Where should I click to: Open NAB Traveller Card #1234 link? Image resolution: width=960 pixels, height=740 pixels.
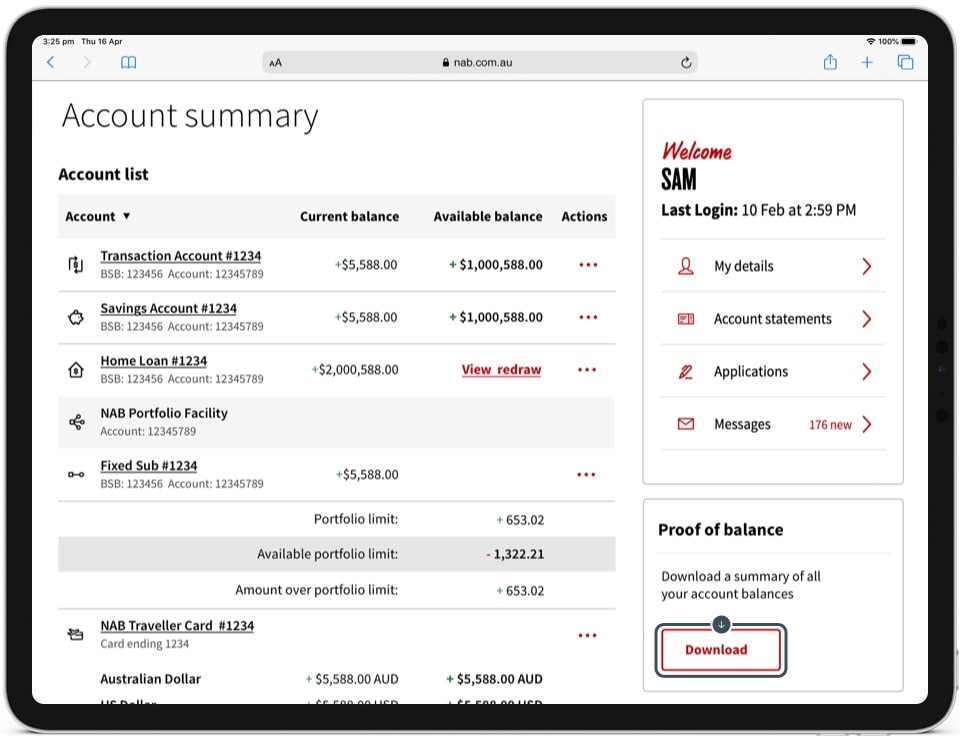click(x=177, y=626)
